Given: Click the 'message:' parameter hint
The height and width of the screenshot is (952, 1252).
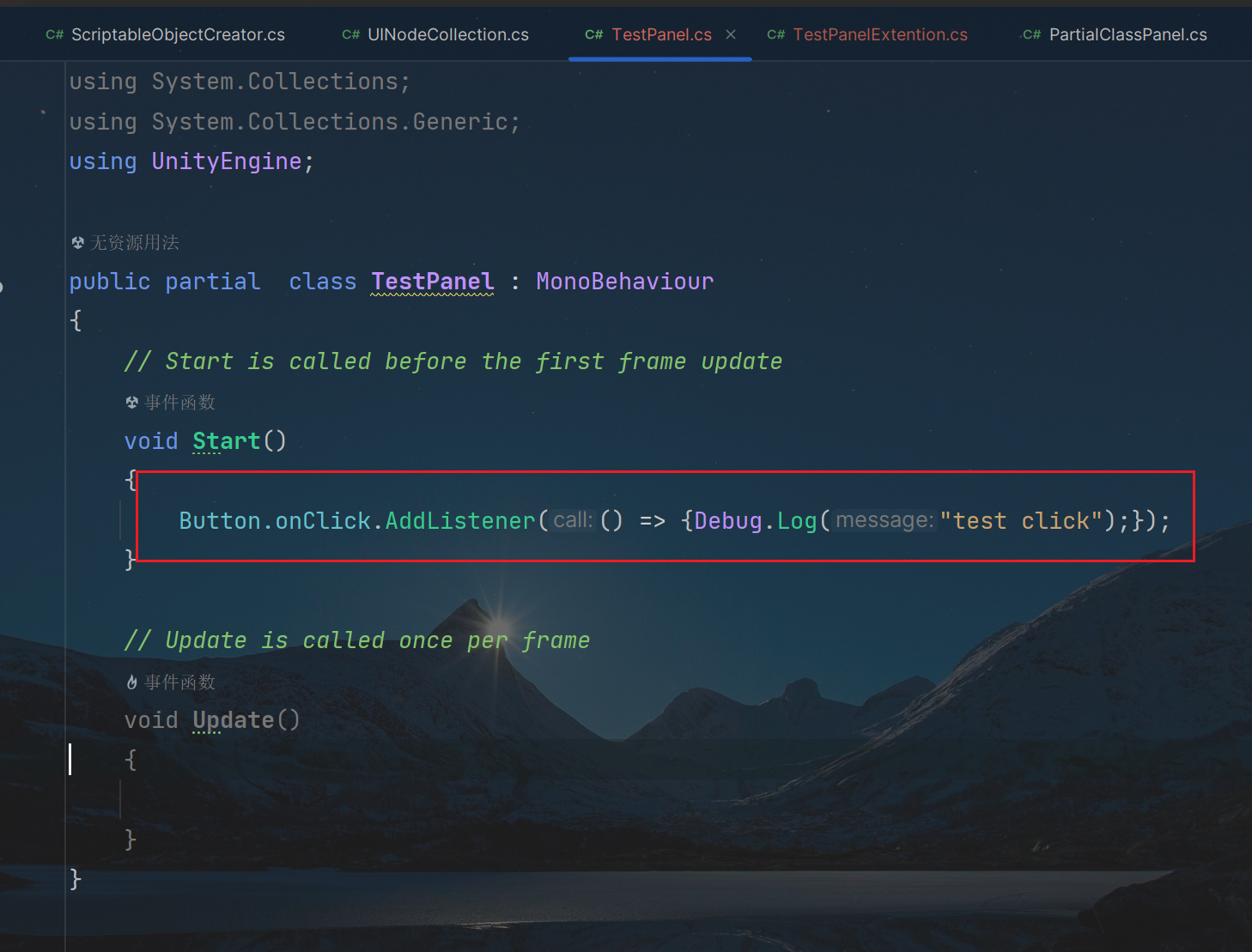Looking at the screenshot, I should pos(884,520).
